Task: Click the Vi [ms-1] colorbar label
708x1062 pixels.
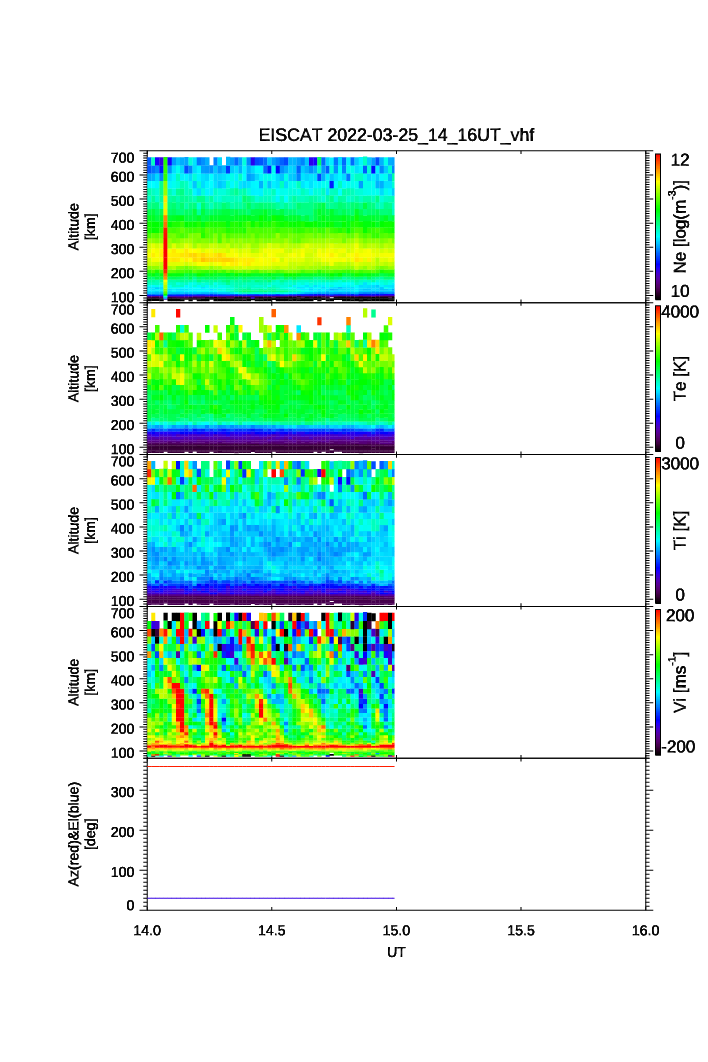Action: pyautogui.click(x=682, y=681)
